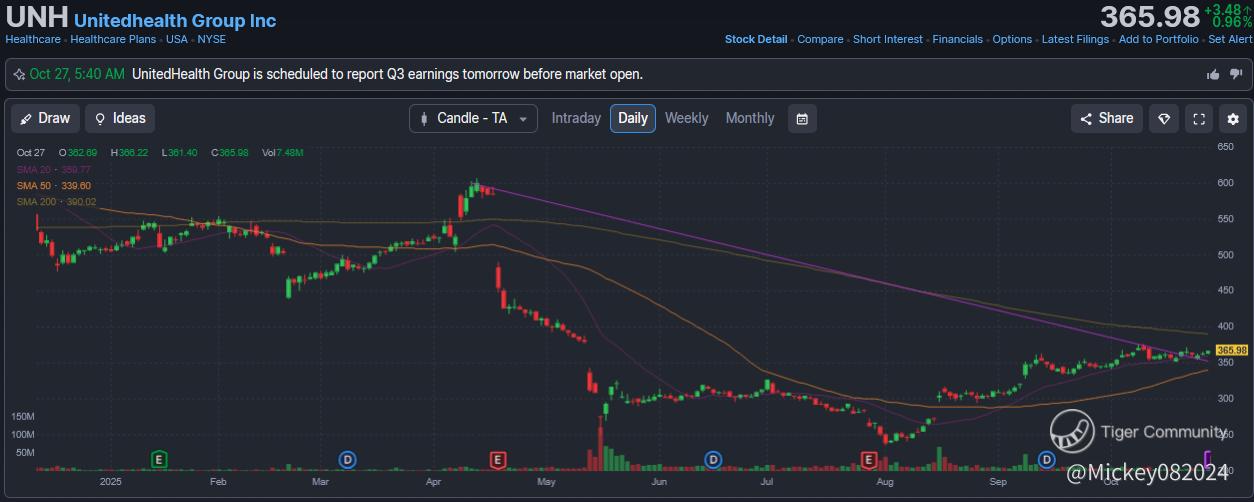Click the thumbs-down icon on the news bar
Screen dimensions: 1254x502
pyautogui.click(x=1236, y=74)
